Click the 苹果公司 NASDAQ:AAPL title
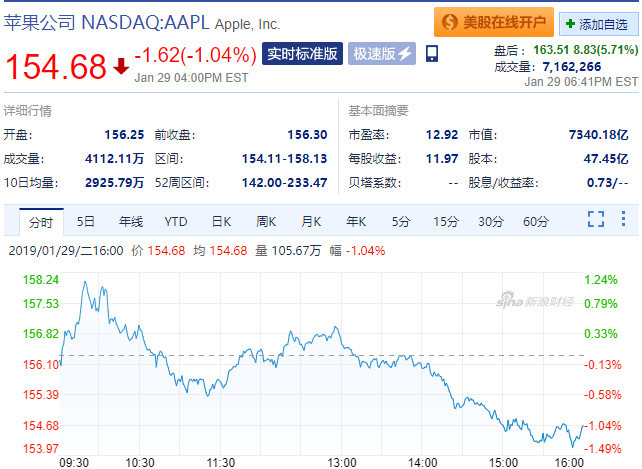Image resolution: width=642 pixels, height=469 pixels. pos(106,23)
